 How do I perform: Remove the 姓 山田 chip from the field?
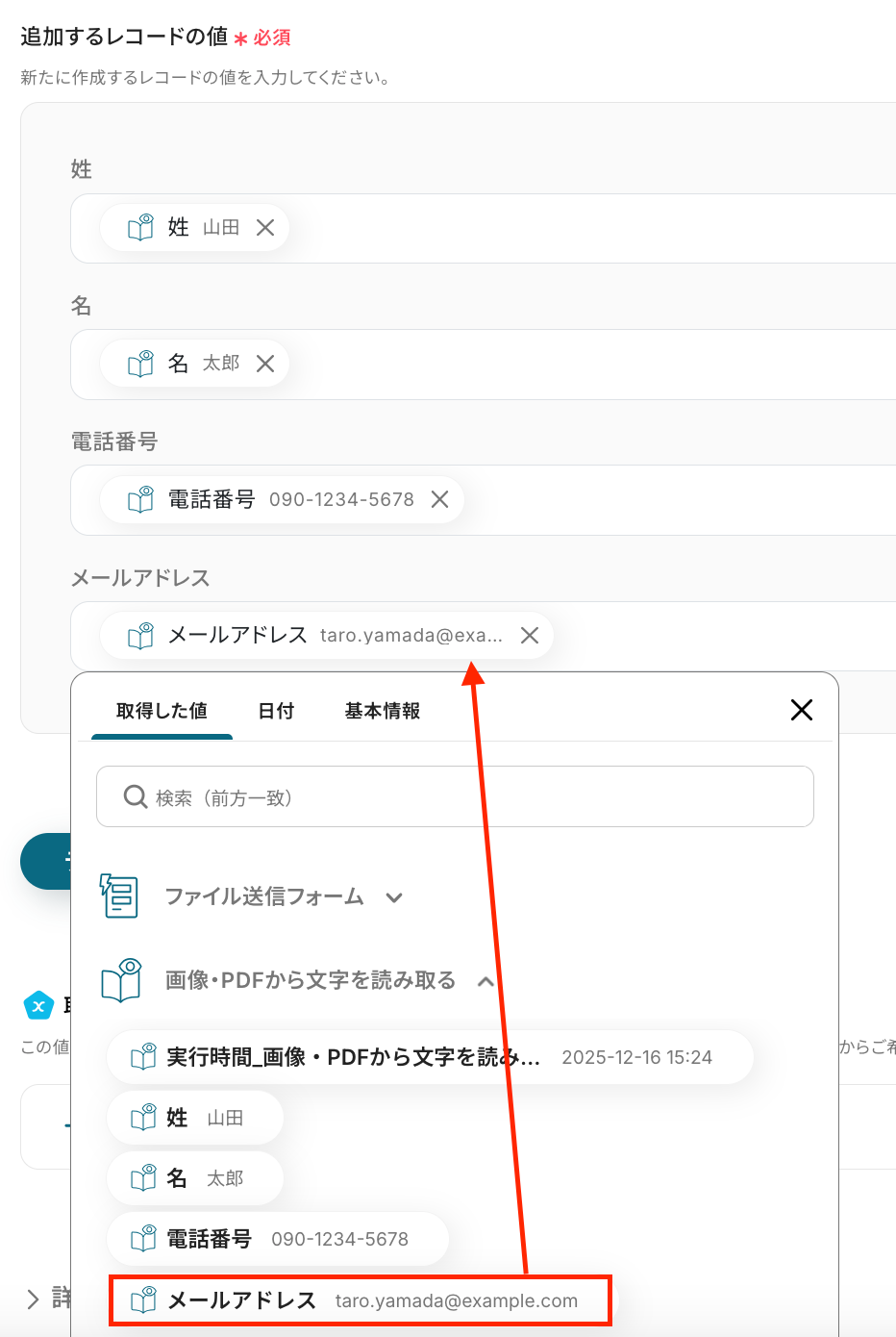[x=265, y=228]
